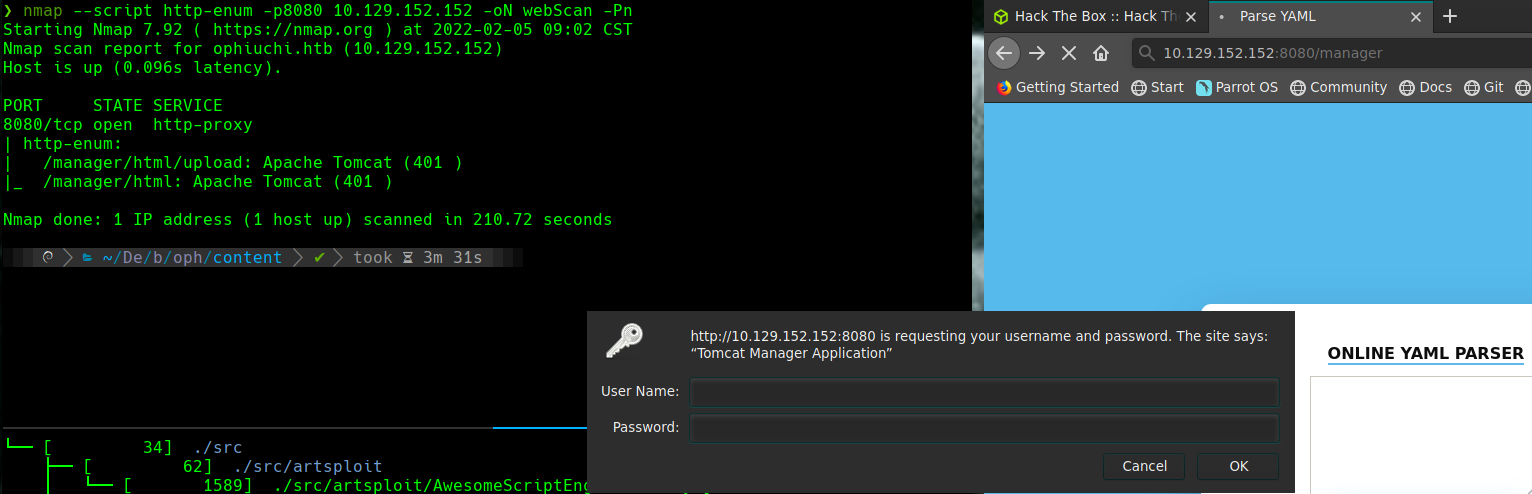Click the ./src/artsploit tree entry
Image resolution: width=1532 pixels, height=494 pixels.
point(308,466)
